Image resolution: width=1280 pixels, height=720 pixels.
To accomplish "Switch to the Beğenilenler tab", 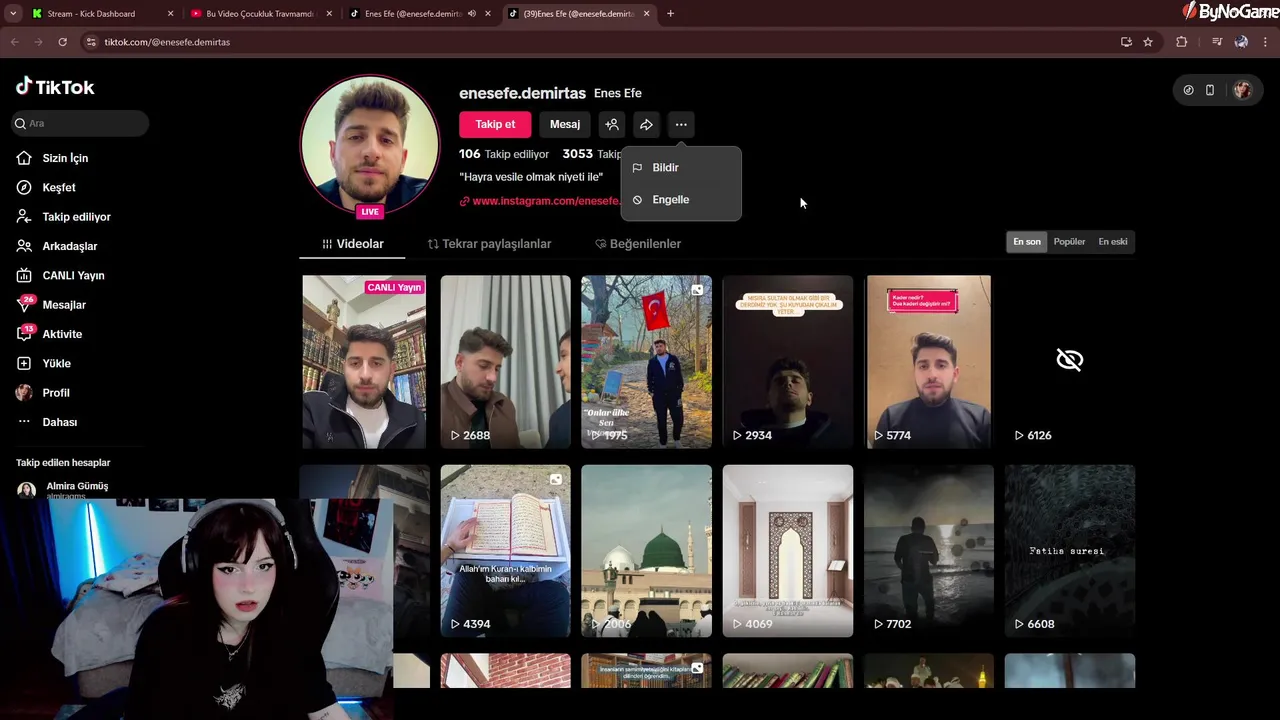I will tap(638, 244).
